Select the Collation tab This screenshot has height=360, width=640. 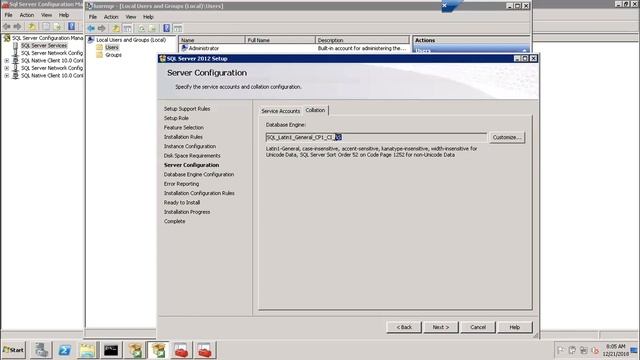click(x=315, y=110)
